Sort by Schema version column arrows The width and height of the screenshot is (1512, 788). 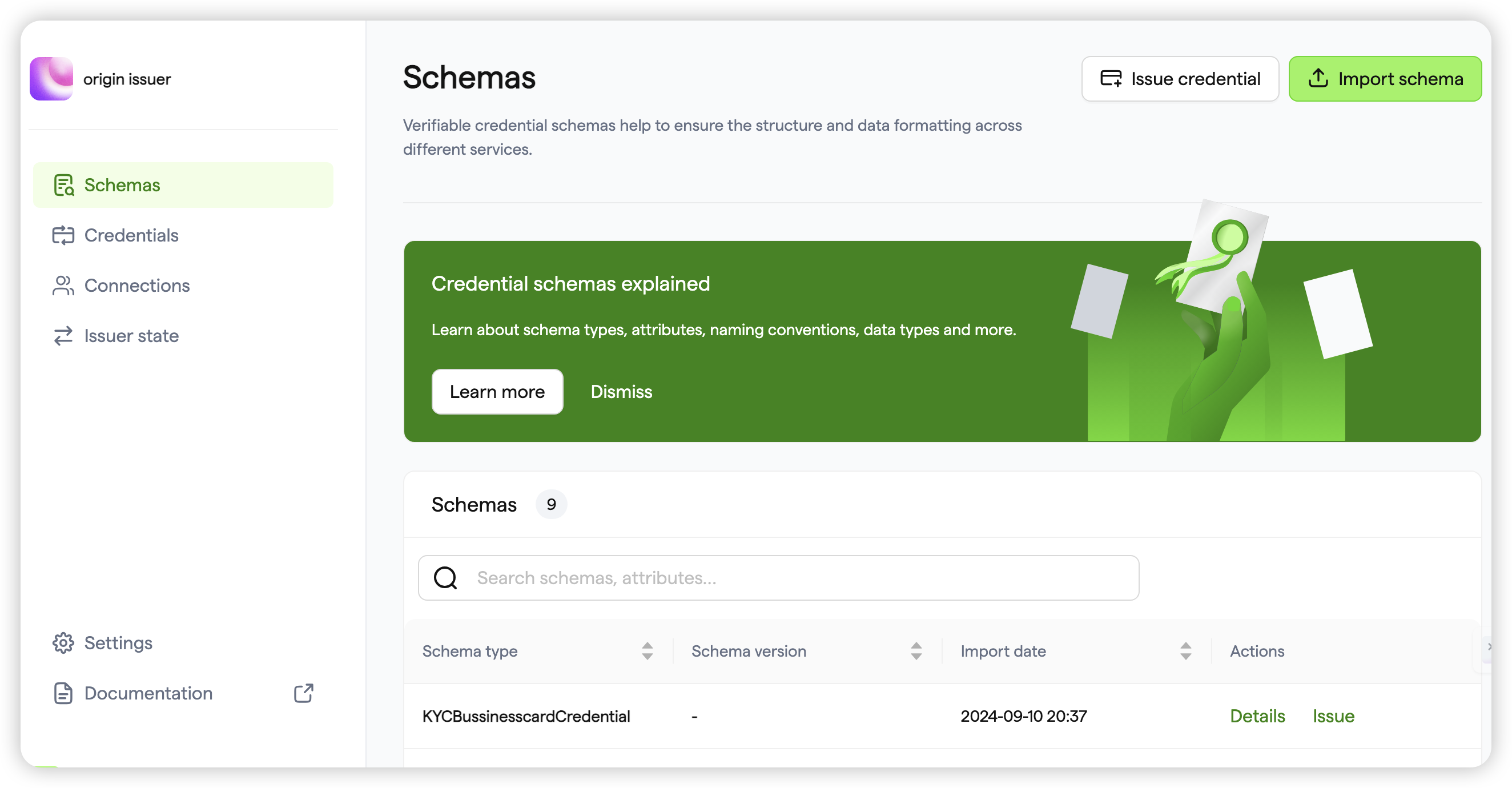(916, 651)
